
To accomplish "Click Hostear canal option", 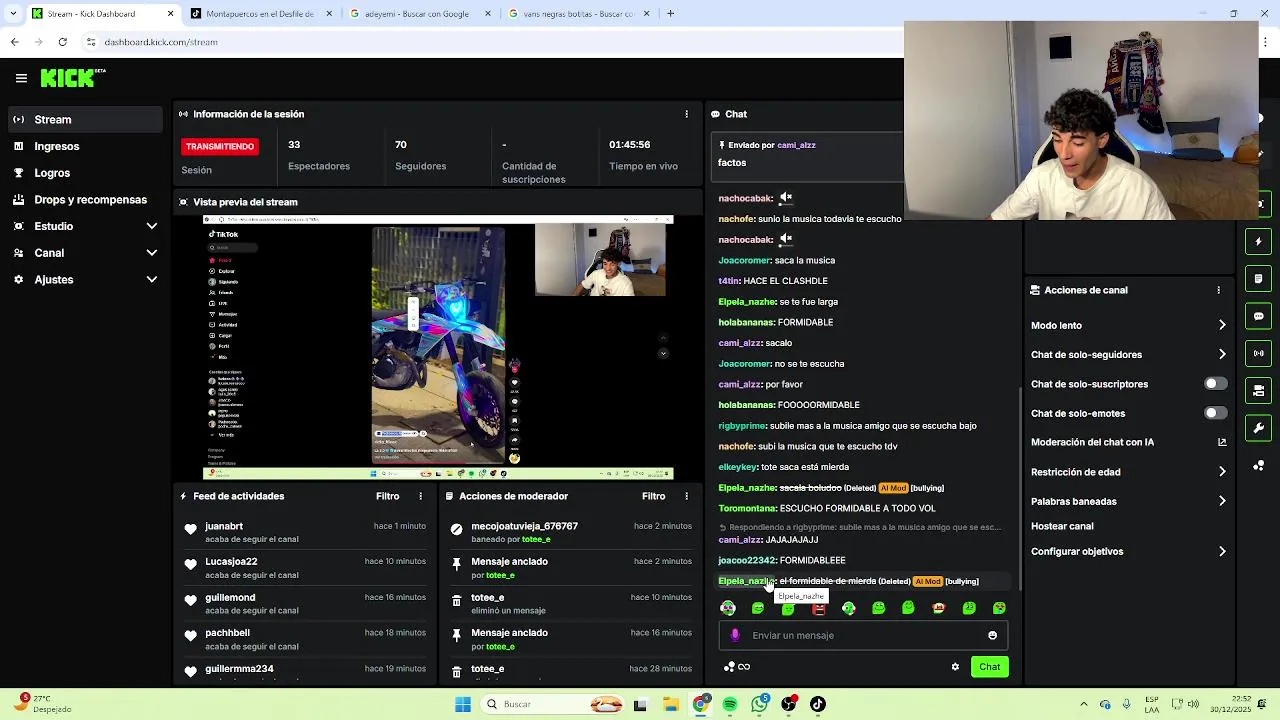I will pos(1062,526).
